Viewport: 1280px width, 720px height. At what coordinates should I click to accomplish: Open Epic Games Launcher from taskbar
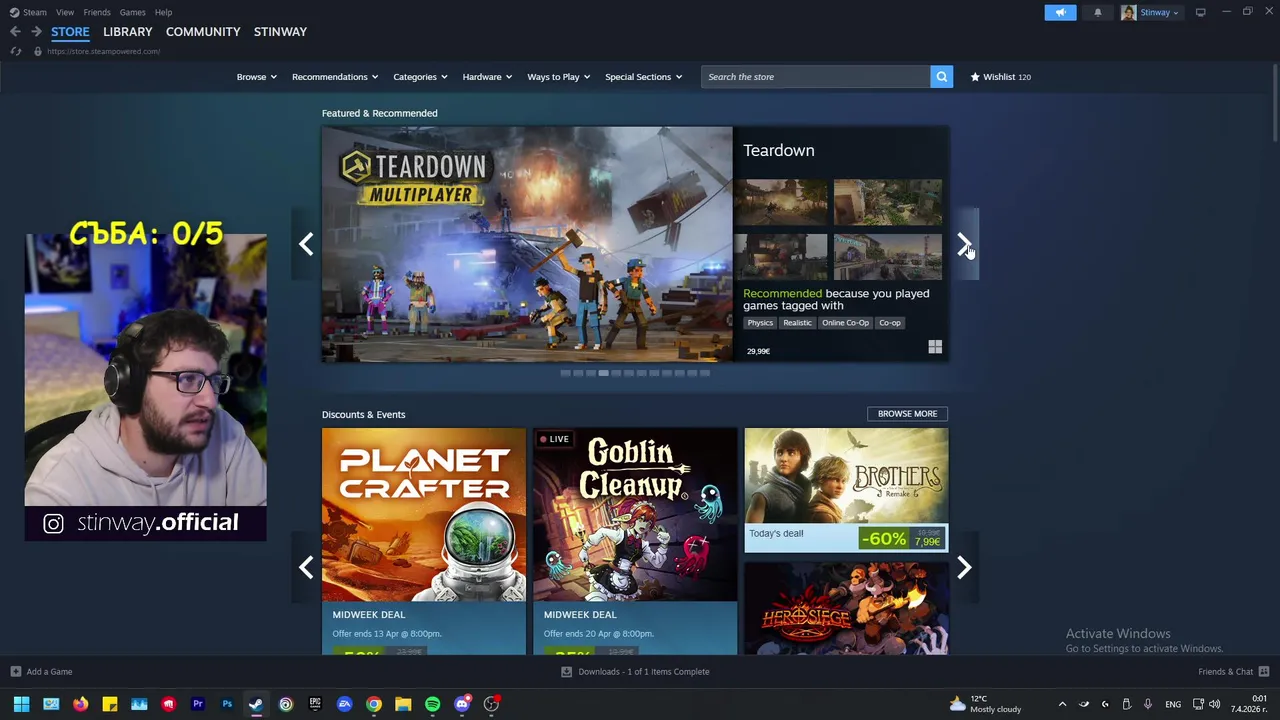coord(315,704)
